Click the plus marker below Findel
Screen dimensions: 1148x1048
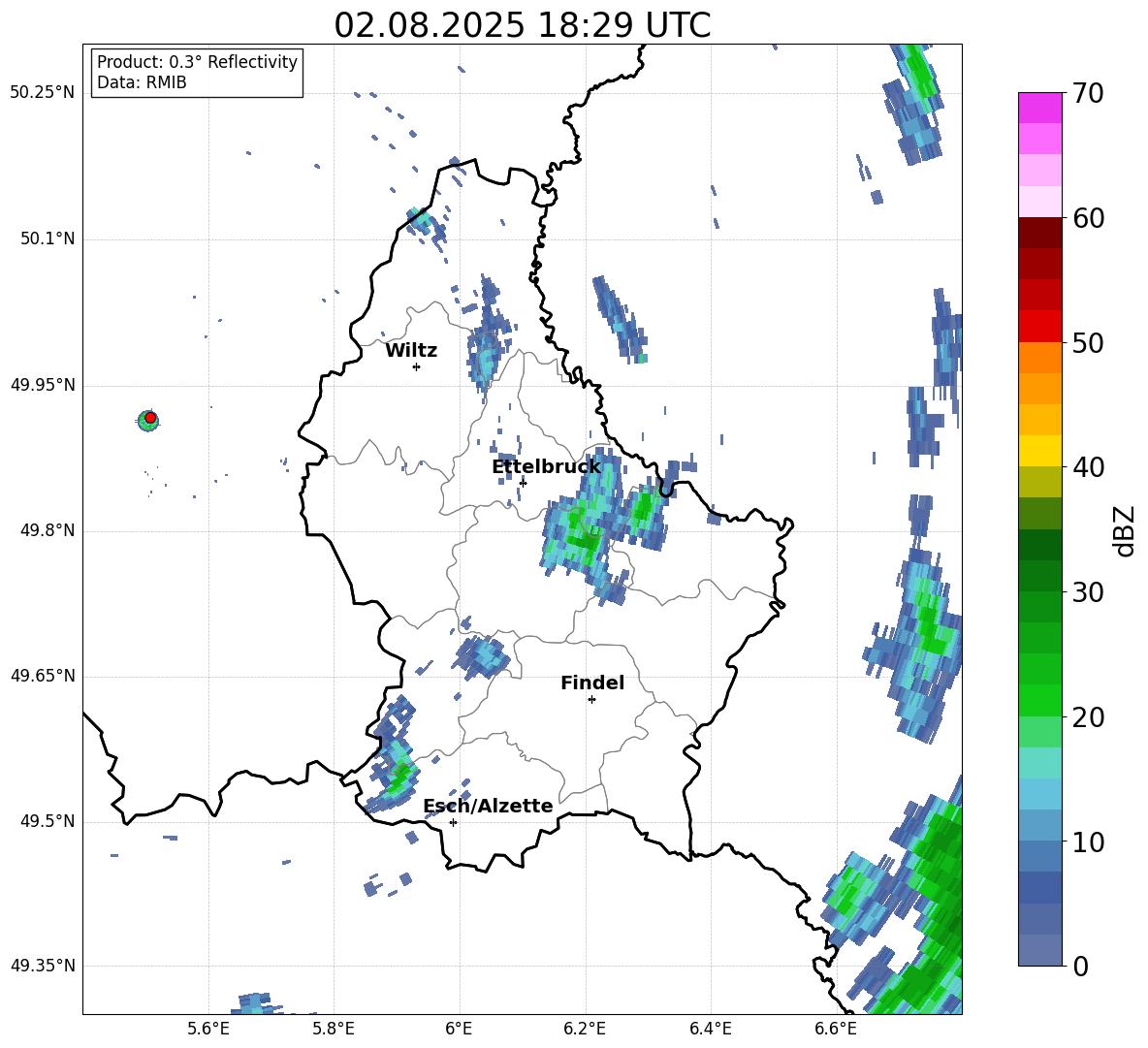click(591, 699)
